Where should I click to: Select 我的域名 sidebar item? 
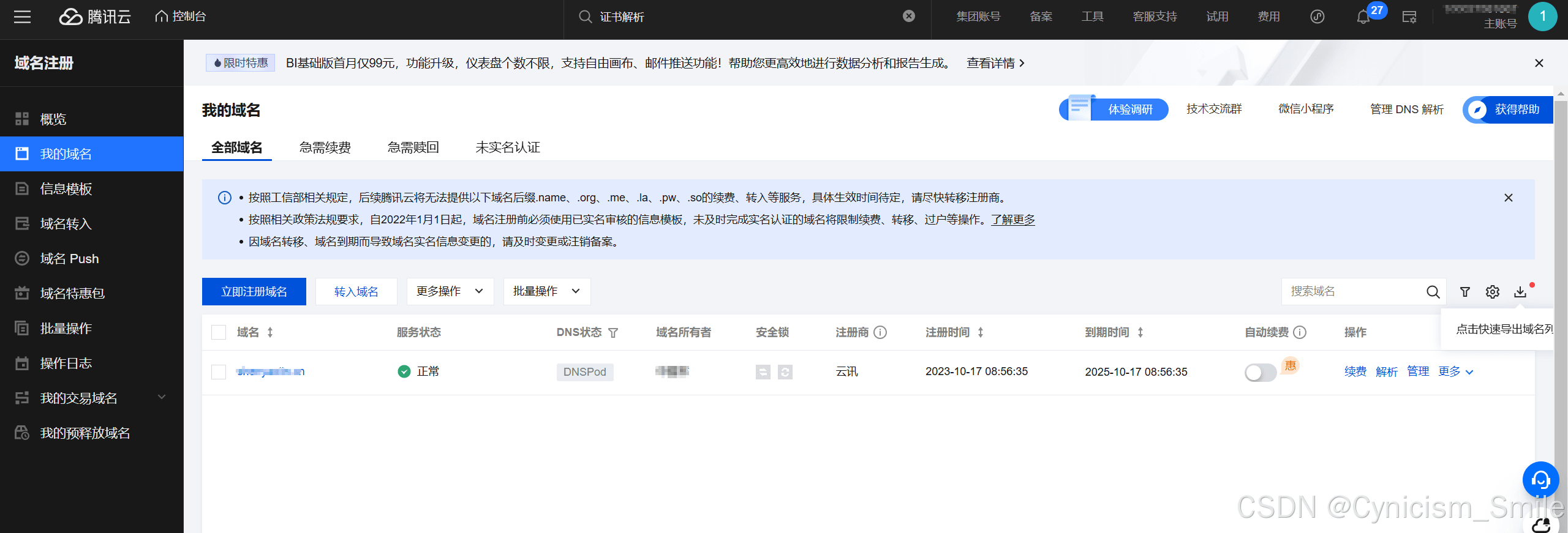92,154
